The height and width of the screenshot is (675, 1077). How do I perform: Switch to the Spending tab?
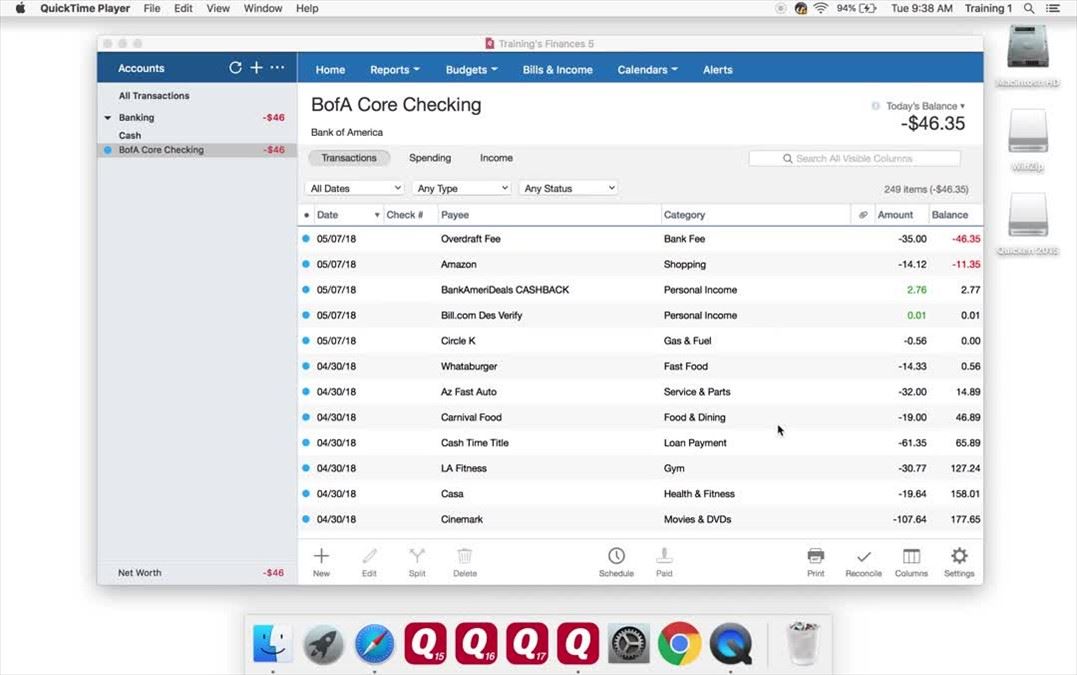(x=430, y=158)
